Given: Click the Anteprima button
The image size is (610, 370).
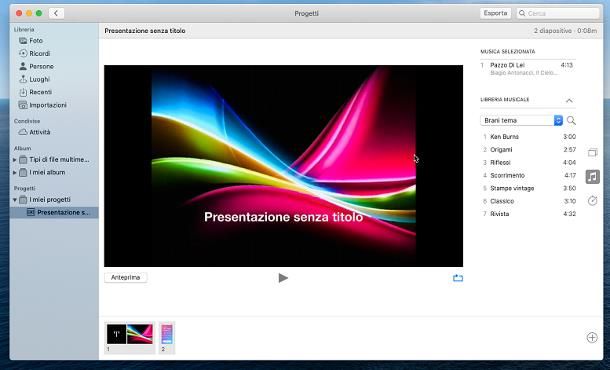Looking at the screenshot, I should click(125, 277).
